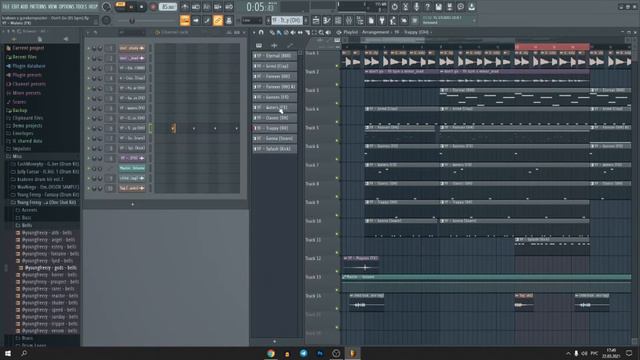This screenshot has height=360, width=640.
Task: Click the highlighted step in step sequencer
Action: tap(173, 128)
